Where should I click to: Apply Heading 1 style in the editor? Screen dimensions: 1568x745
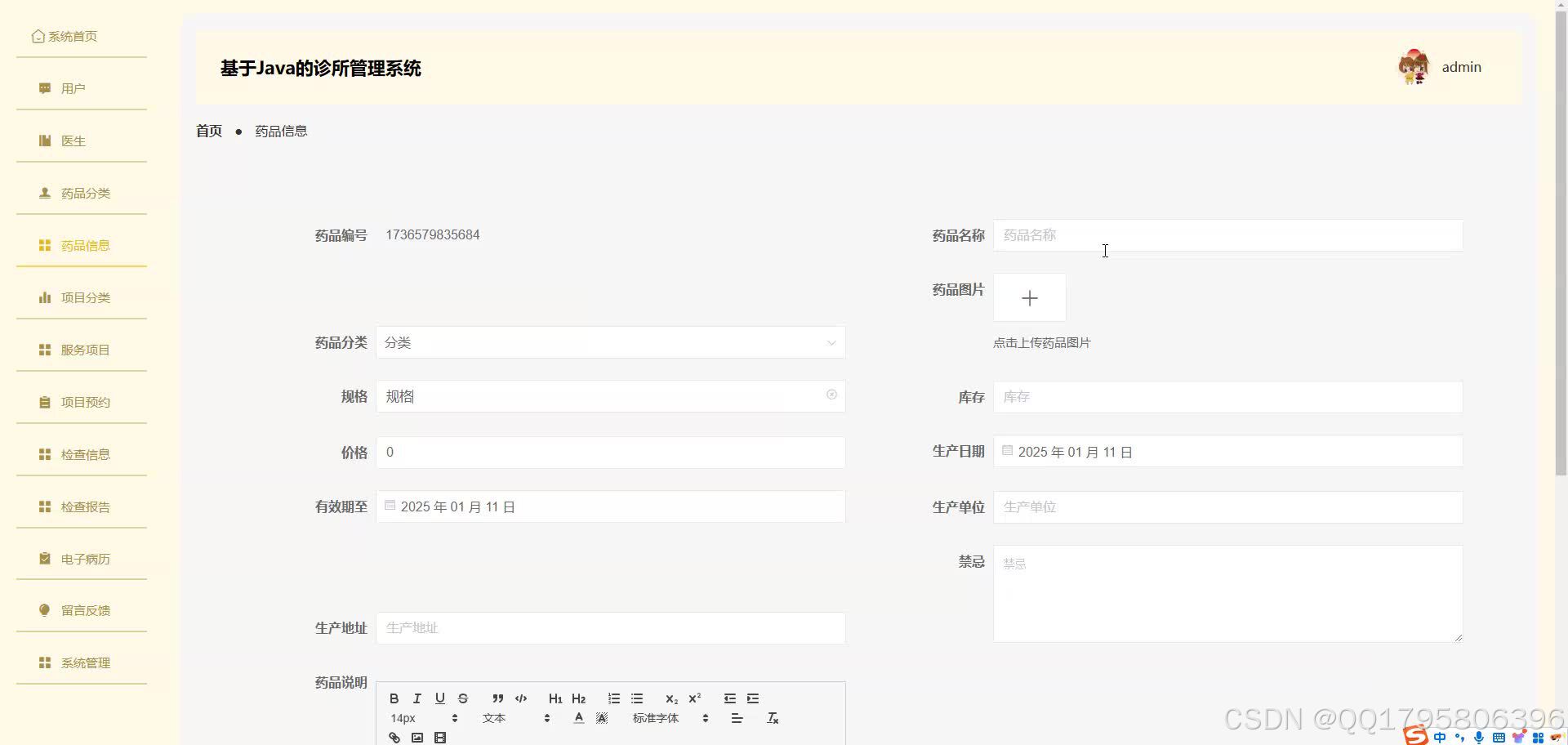pyautogui.click(x=555, y=698)
